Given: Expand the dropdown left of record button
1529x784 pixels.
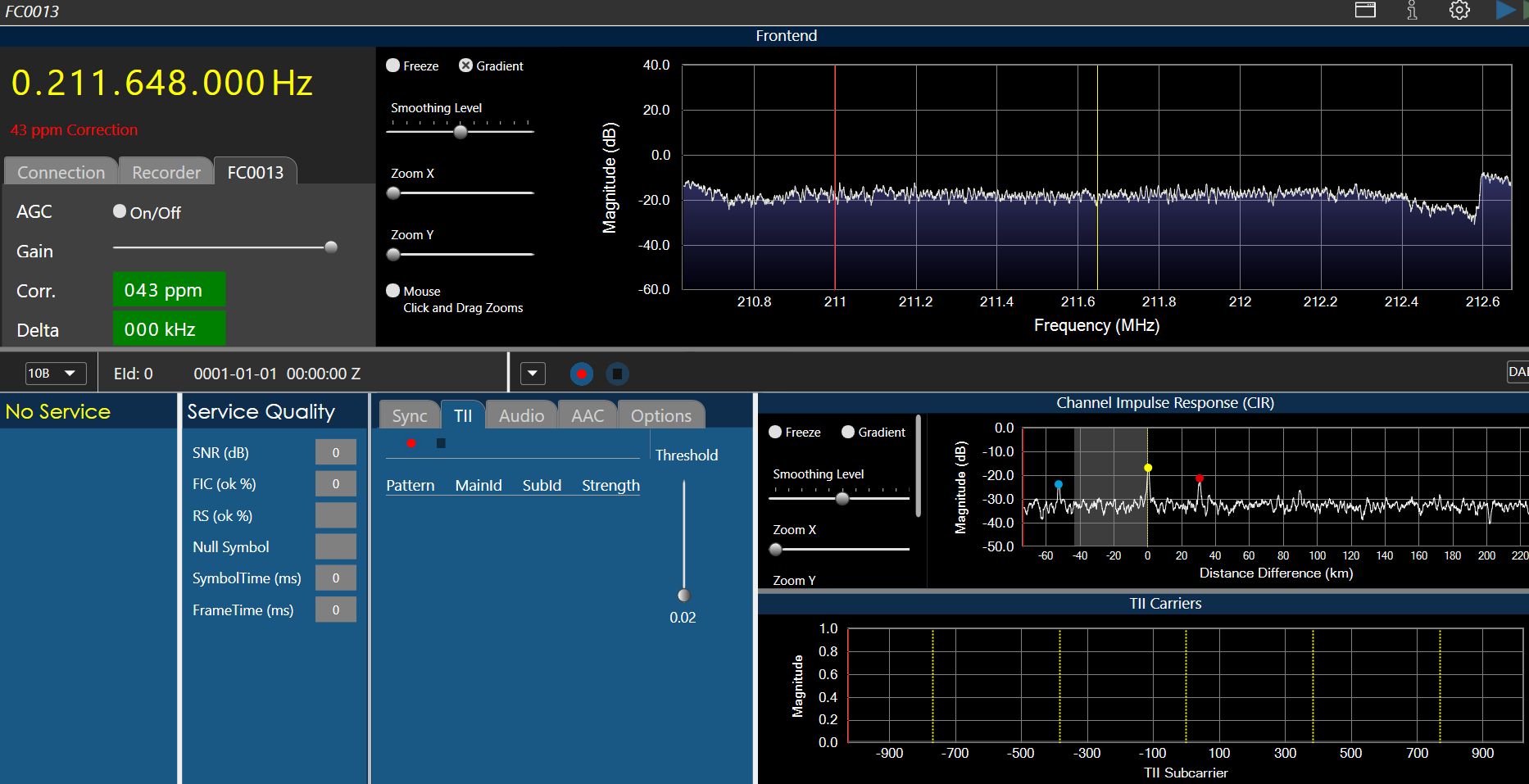Looking at the screenshot, I should 533,374.
